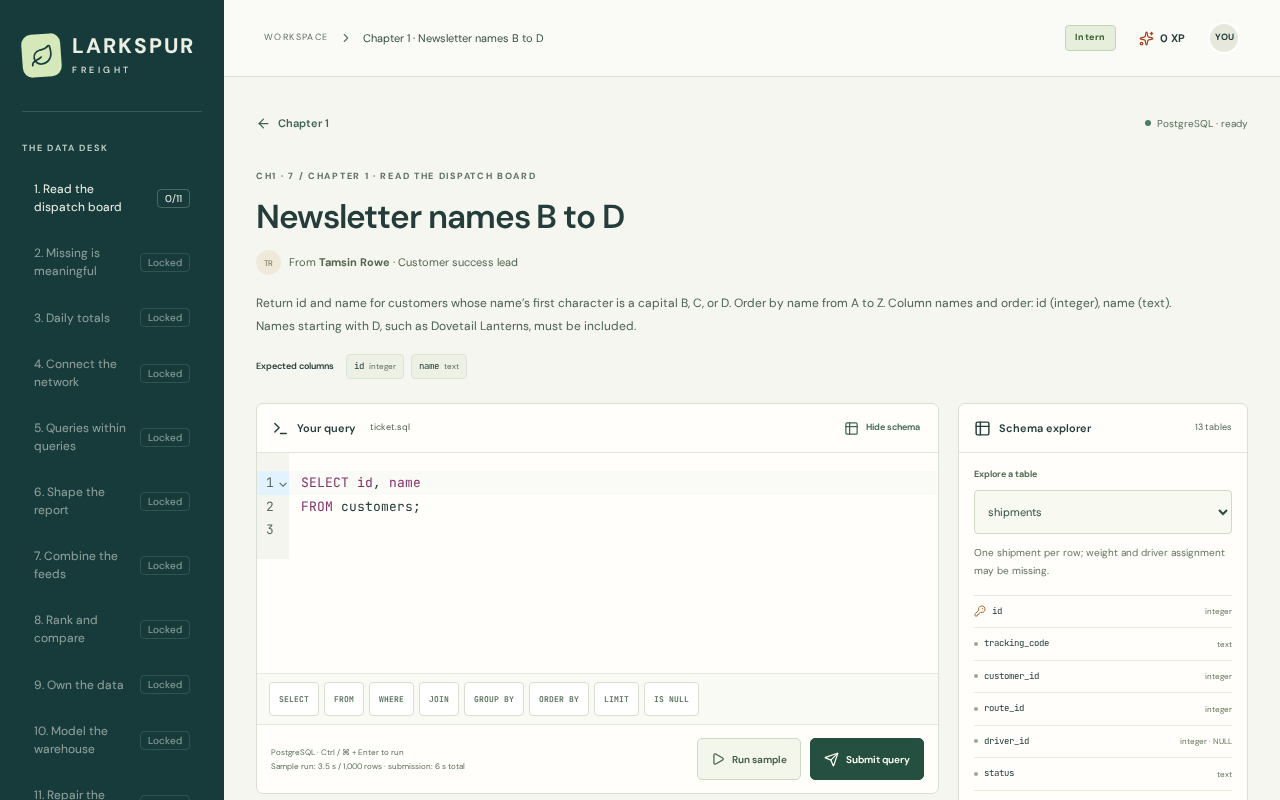Insert the GROUP BY keyword snippet
This screenshot has height=800, width=1280.
point(494,699)
